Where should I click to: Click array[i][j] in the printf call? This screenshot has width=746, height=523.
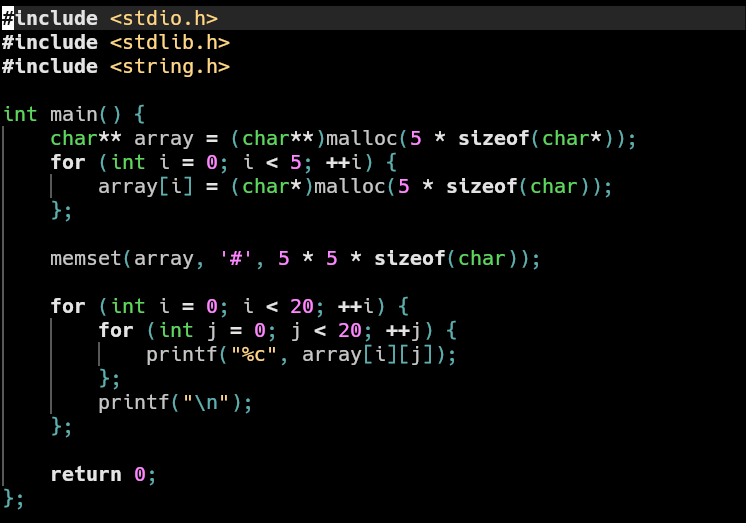(x=368, y=355)
